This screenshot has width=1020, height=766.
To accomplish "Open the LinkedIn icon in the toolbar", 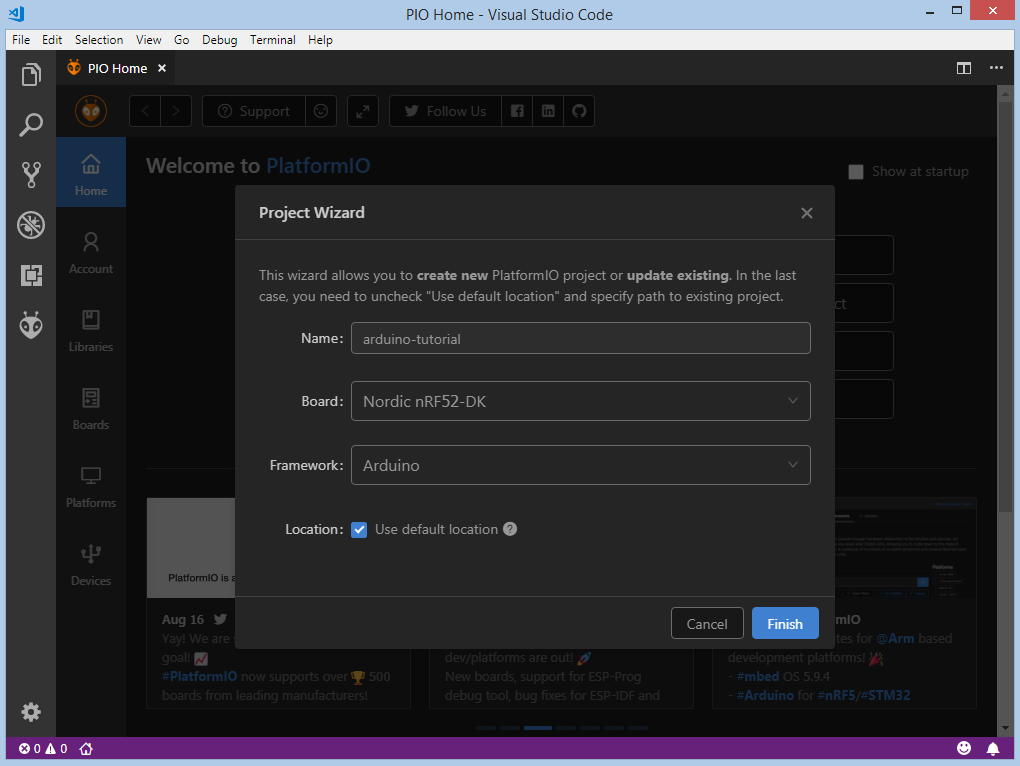I will 548,111.
